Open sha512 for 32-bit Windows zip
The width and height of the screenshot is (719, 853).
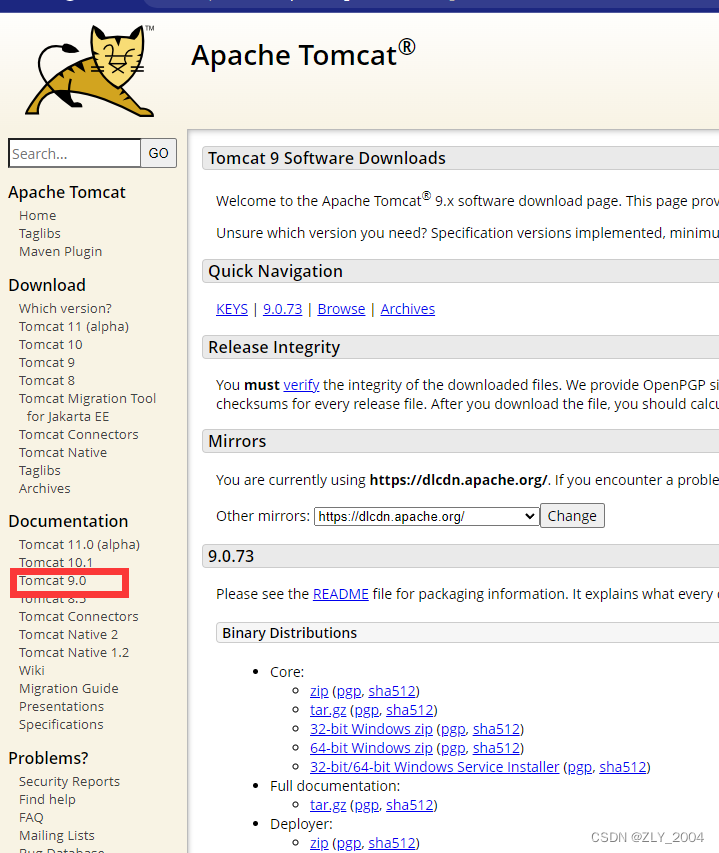click(496, 729)
